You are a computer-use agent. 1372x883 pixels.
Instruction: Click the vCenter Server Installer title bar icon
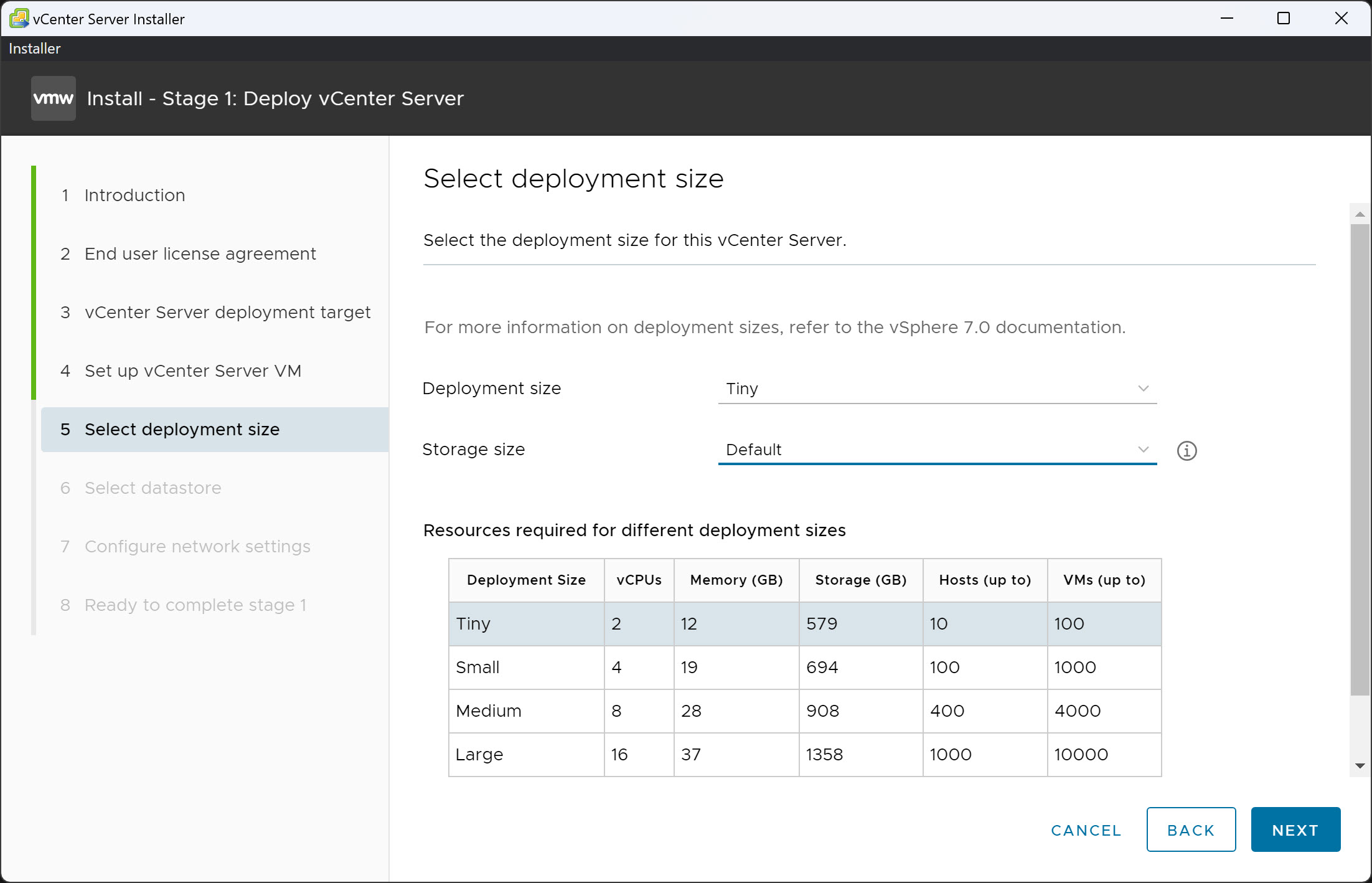19,18
